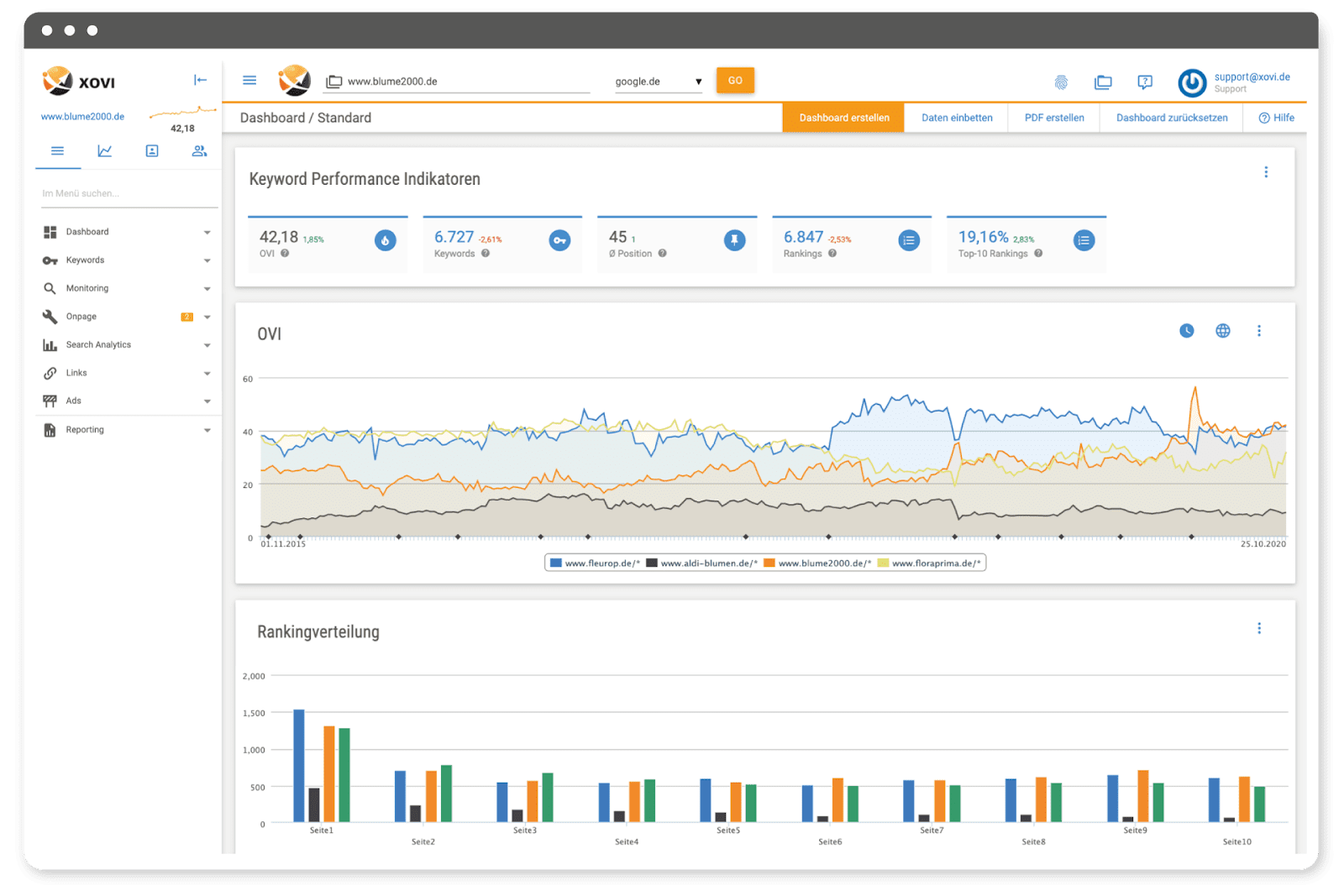Click the Keywords key icon
Image resolution: width=1344 pixels, height=896 pixels.
[560, 241]
